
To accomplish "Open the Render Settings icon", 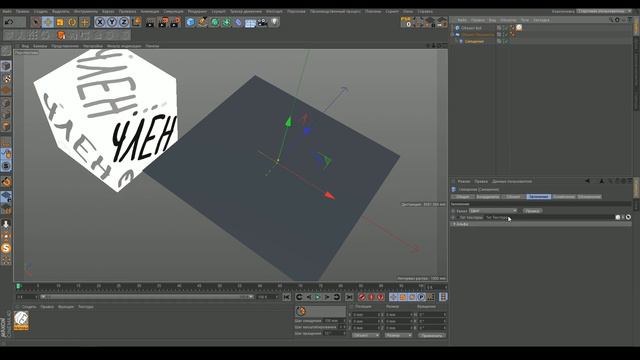I will pyautogui.click(x=176, y=22).
